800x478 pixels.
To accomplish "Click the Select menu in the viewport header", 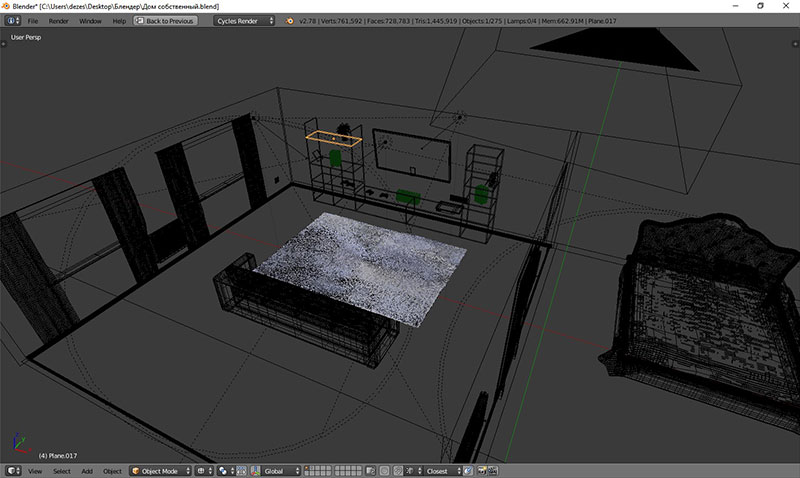I will point(62,470).
